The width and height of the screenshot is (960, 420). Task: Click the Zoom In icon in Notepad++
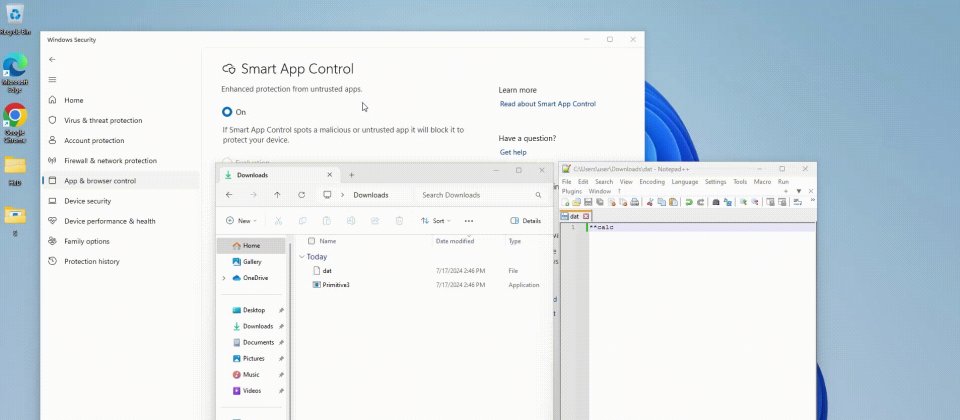(x=743, y=202)
